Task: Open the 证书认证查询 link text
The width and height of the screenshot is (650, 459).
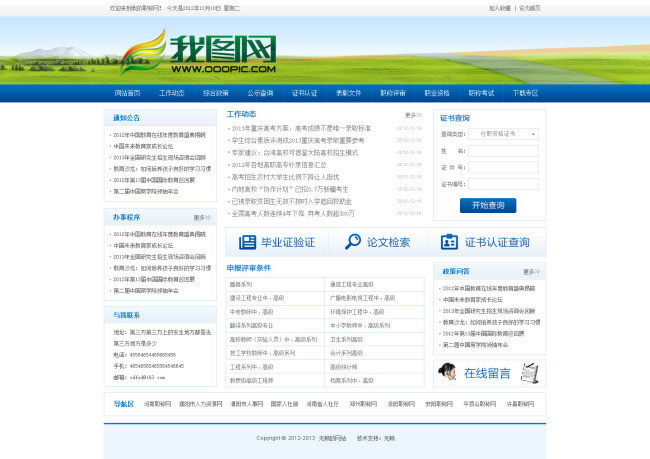Action: (497, 242)
